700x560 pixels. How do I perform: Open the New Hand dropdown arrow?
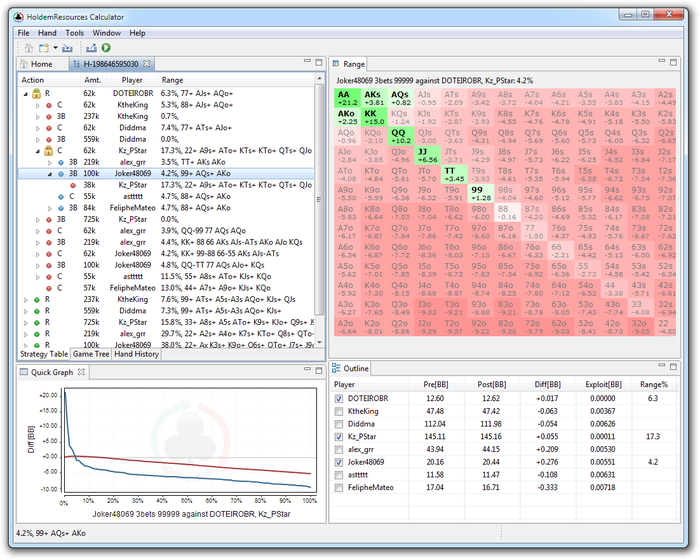pyautogui.click(x=55, y=47)
